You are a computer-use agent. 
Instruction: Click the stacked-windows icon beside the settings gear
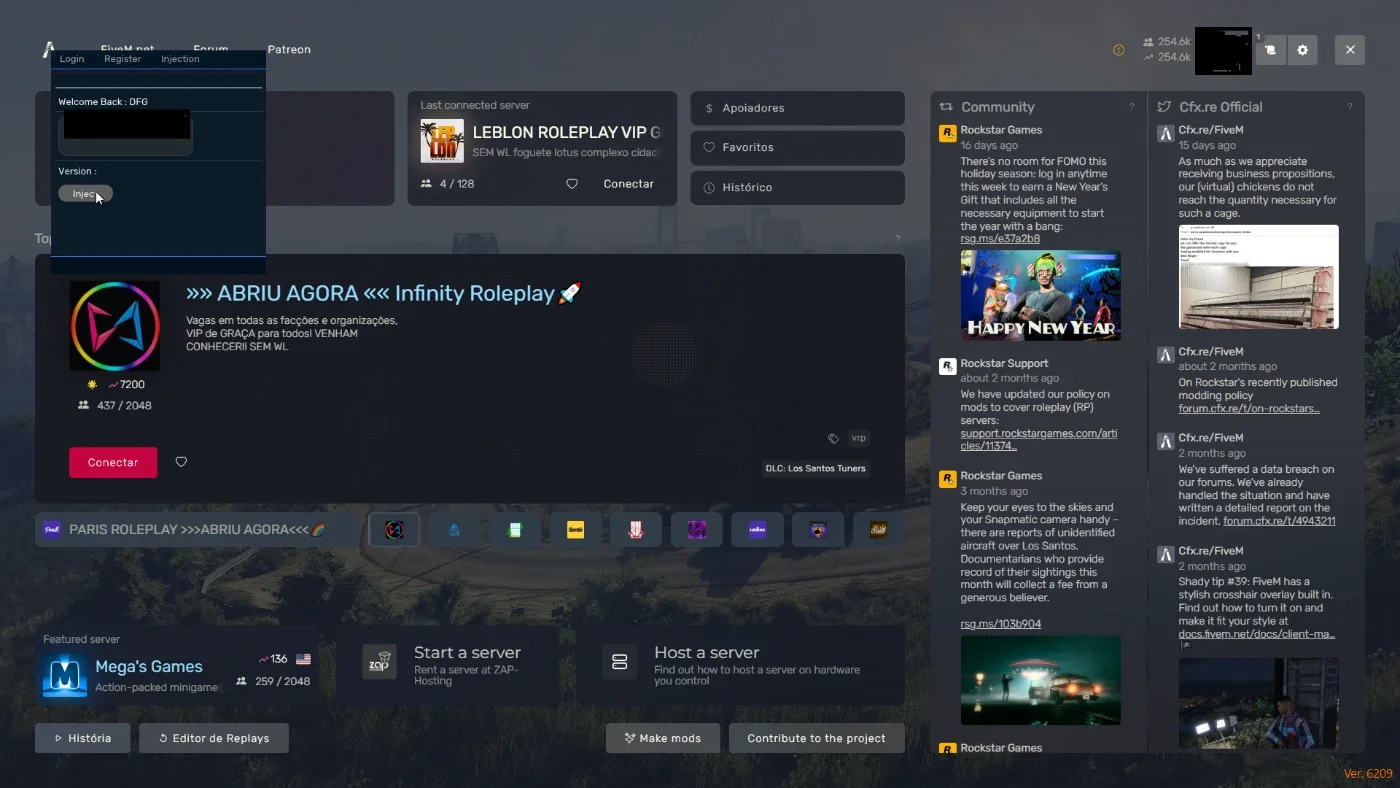1270,50
